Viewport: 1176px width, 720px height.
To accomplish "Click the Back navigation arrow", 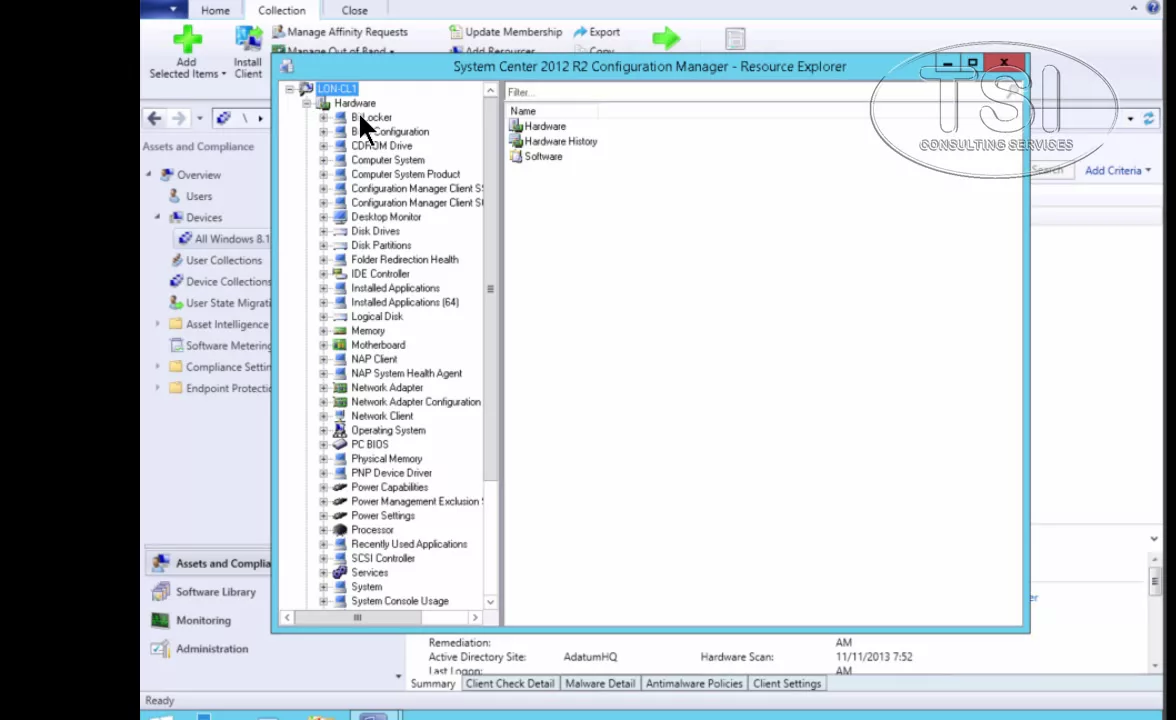I will point(154,118).
